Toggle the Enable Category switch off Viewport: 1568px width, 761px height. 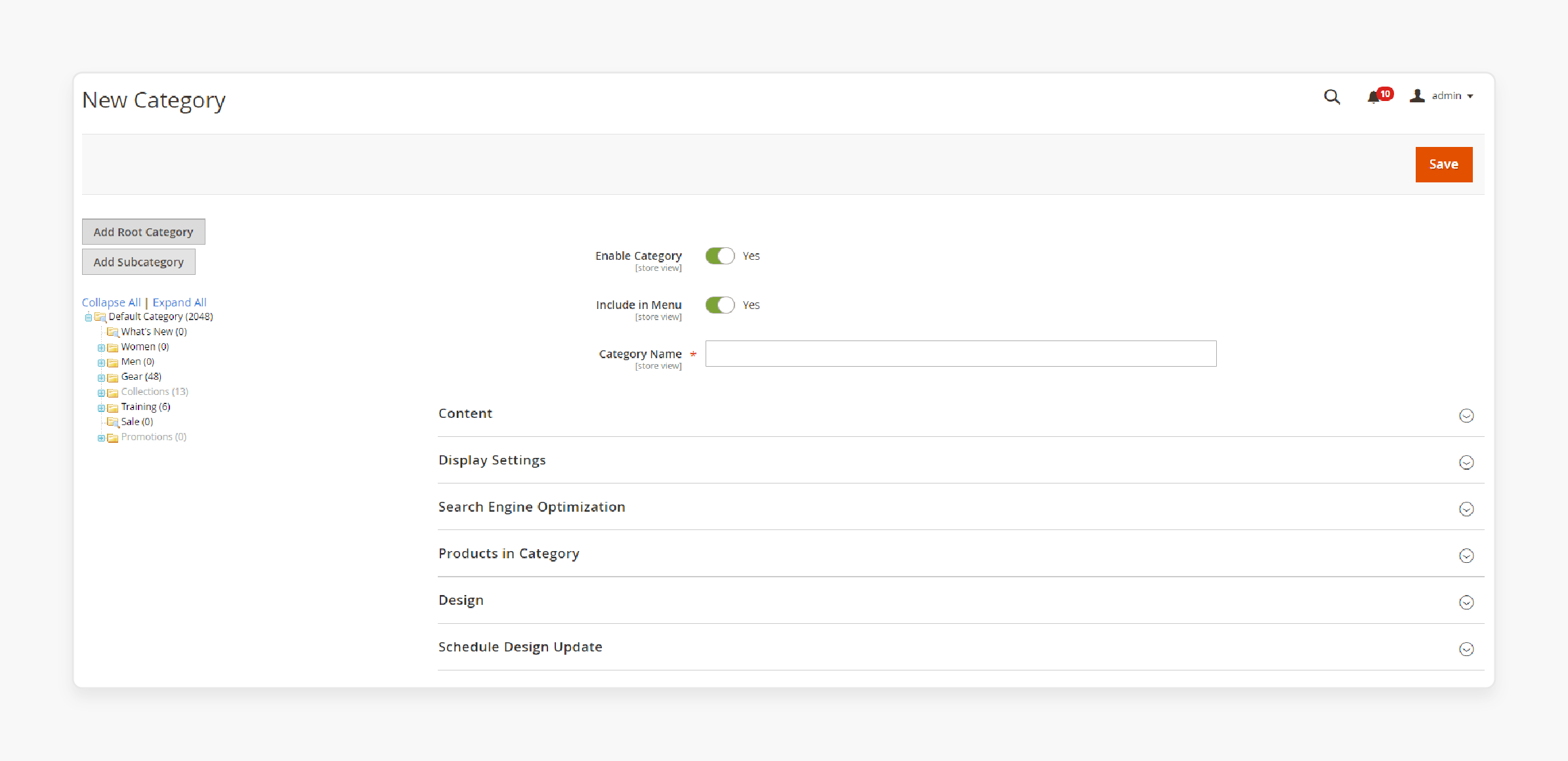point(719,255)
